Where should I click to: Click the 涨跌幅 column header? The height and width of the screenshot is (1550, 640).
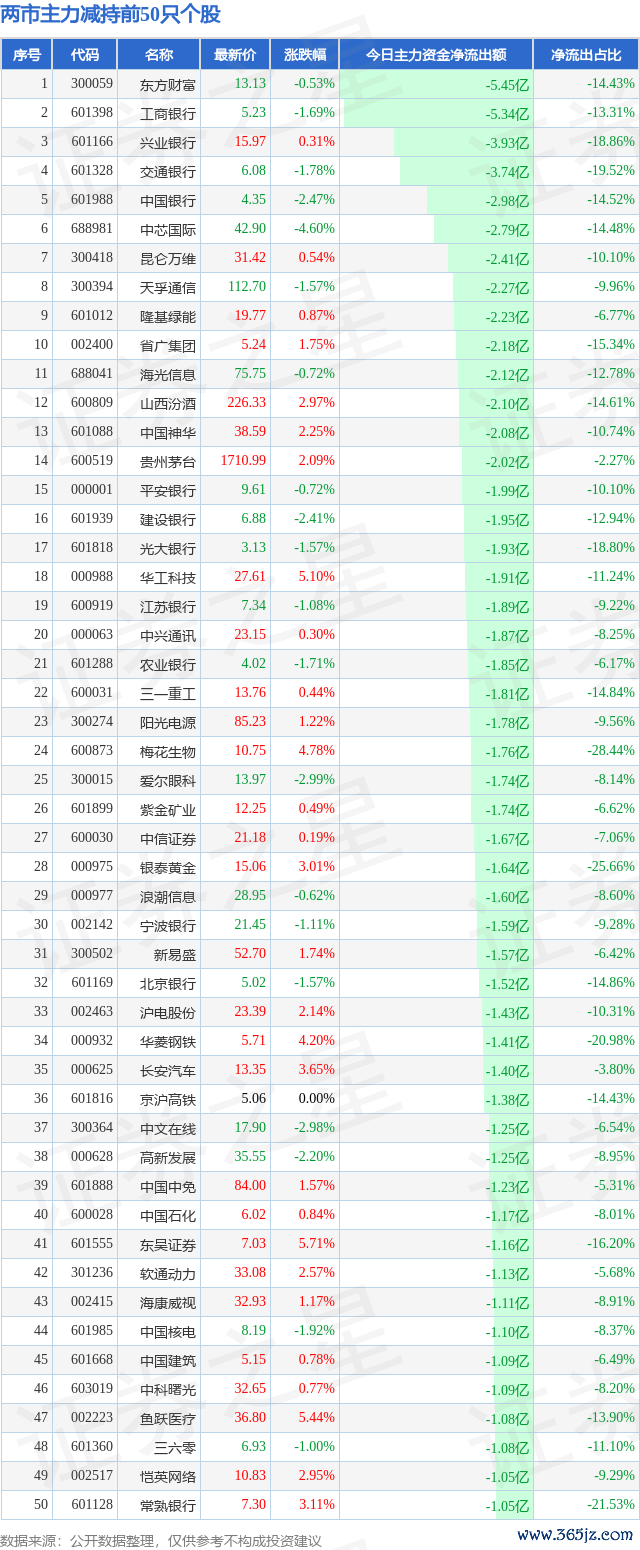(x=304, y=55)
